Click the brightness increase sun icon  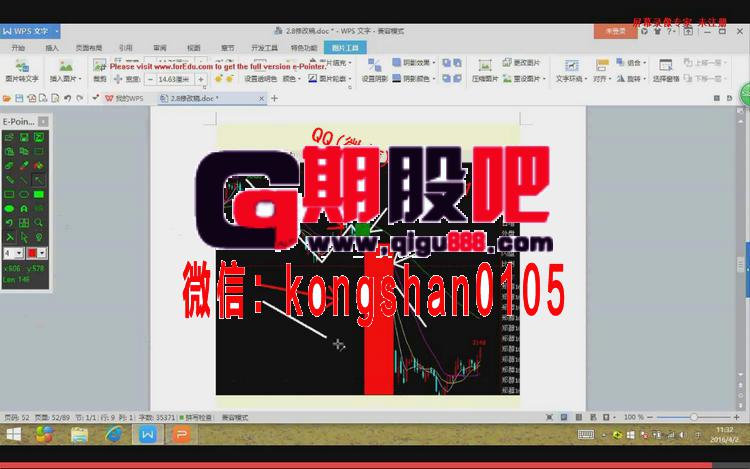tap(219, 79)
